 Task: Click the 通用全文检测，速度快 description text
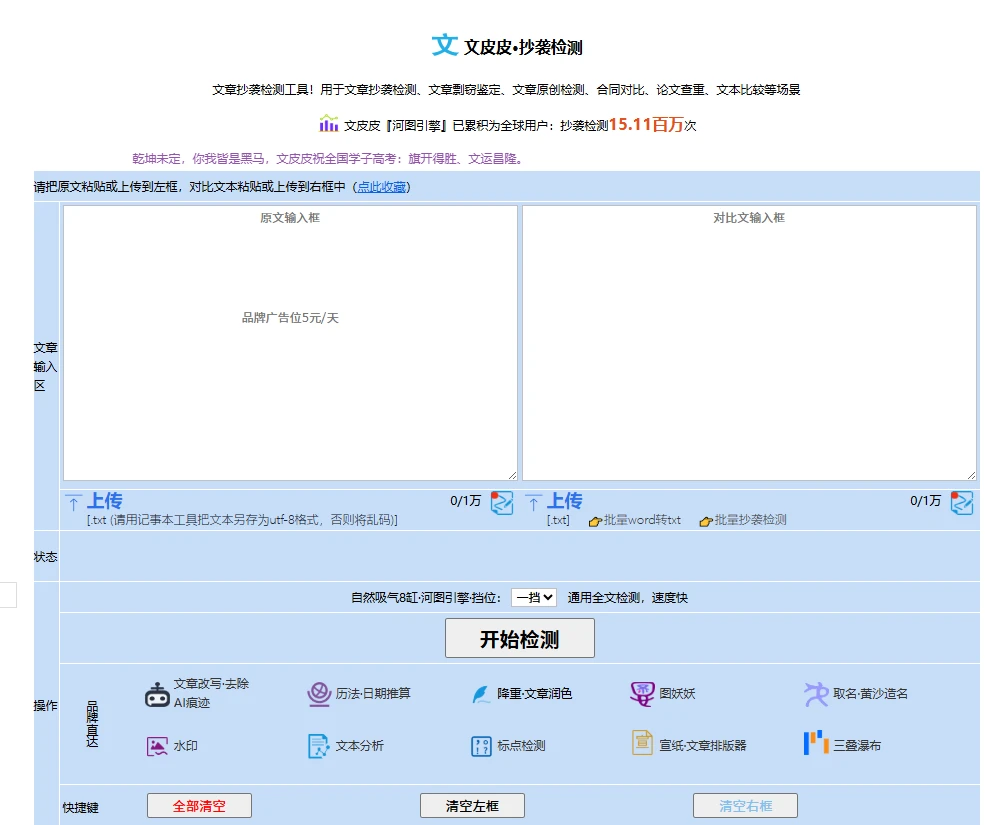click(628, 598)
